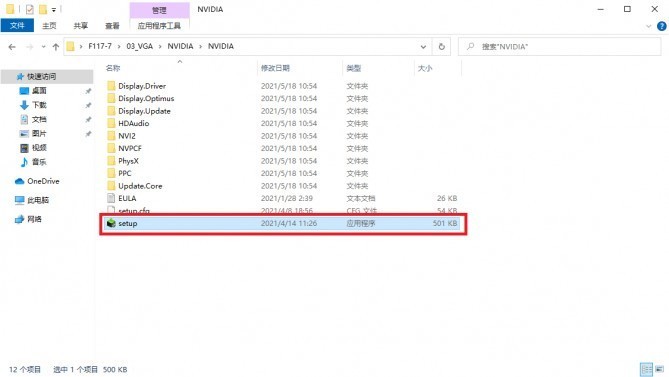Go forward with the forward arrow
Image resolution: width=669 pixels, height=377 pixels.
point(29,46)
